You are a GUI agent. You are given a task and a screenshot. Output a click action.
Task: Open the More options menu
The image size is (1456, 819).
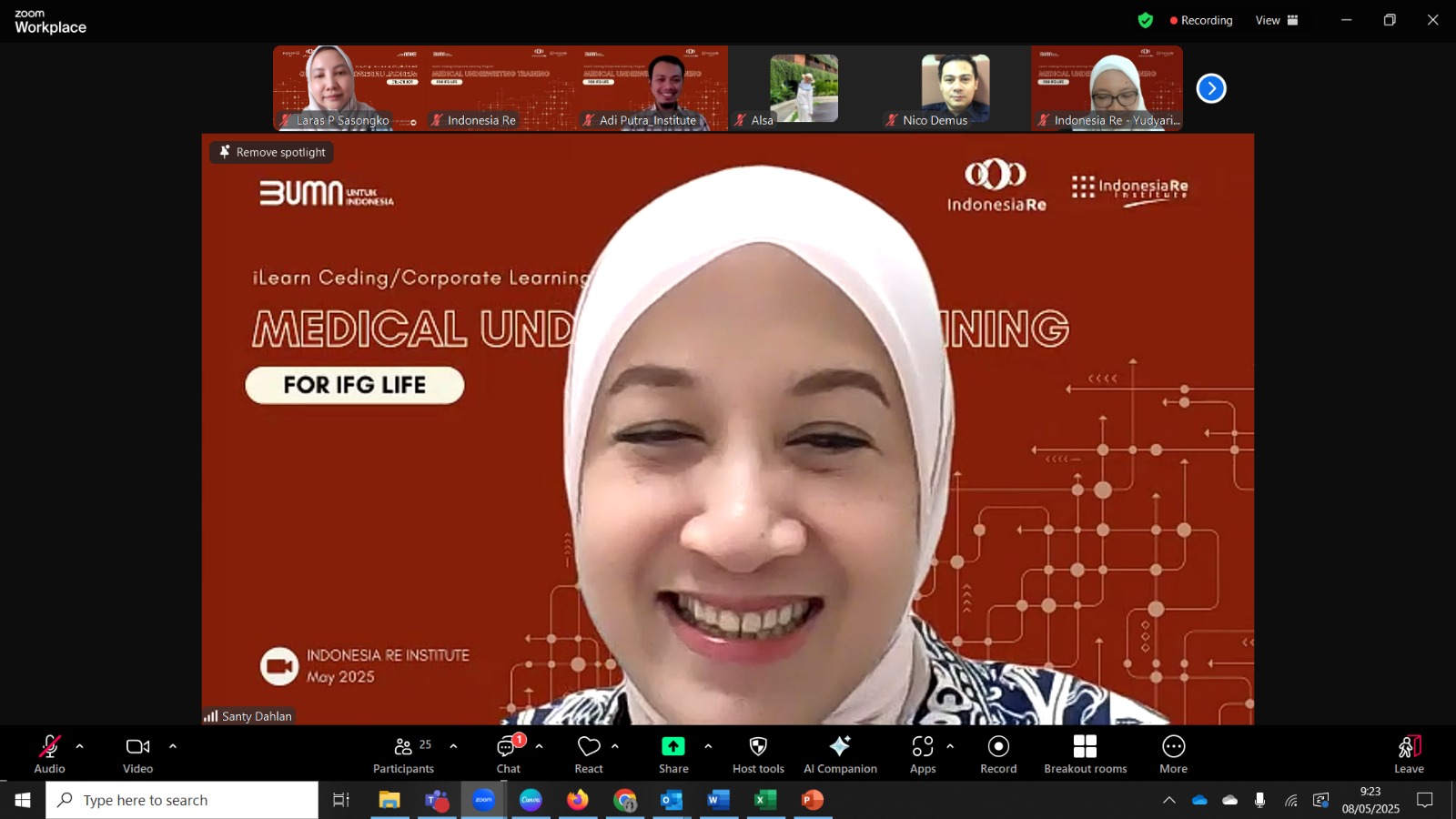1173,754
